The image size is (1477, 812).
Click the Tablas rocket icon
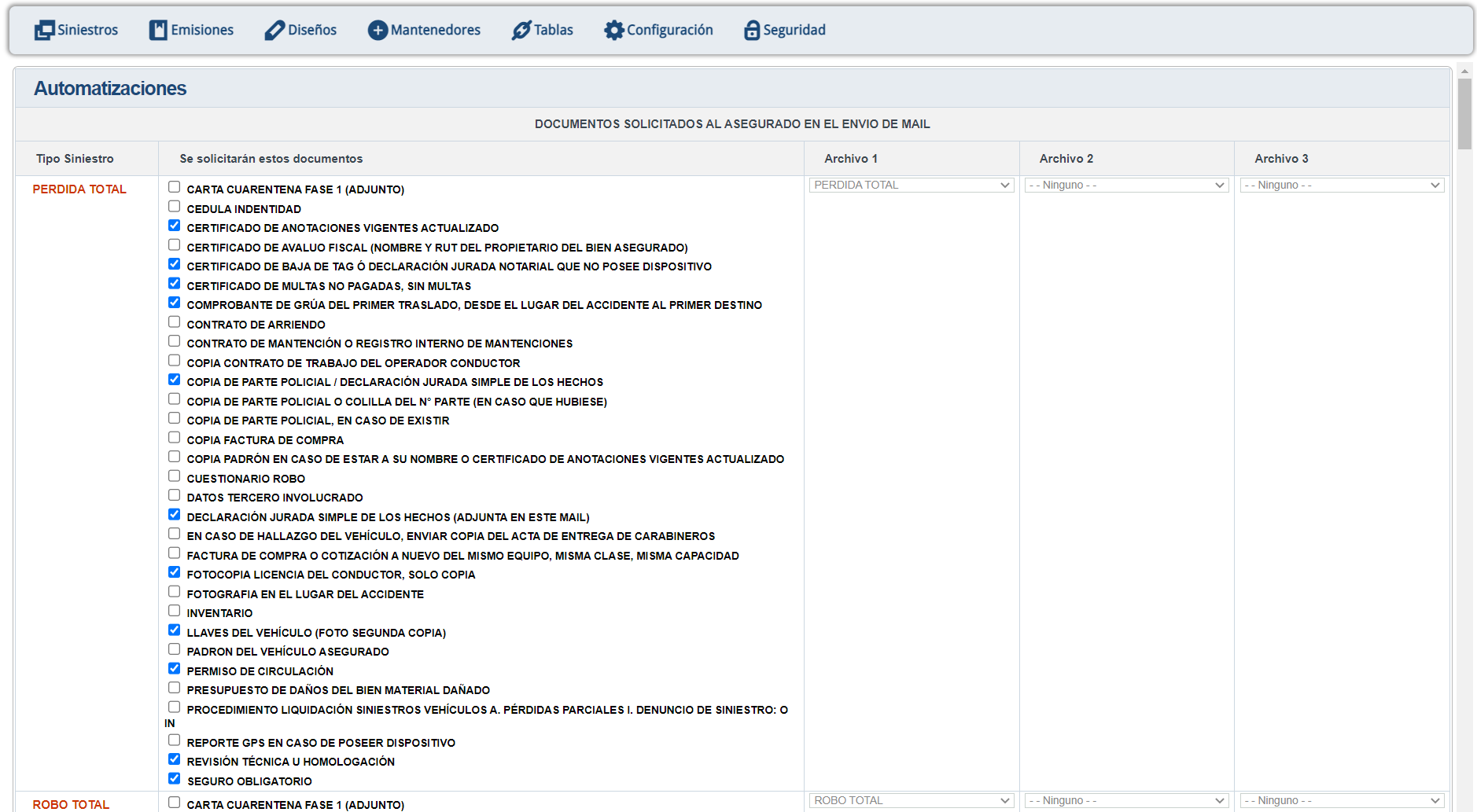521,31
